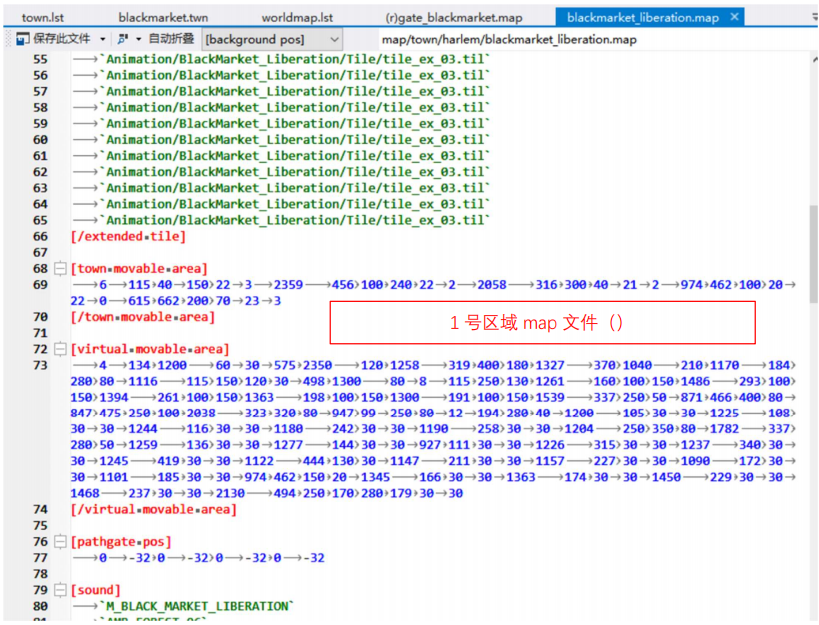The width and height of the screenshot is (819, 625).
Task: Open the [background pos] section combo box
Action: click(271, 39)
